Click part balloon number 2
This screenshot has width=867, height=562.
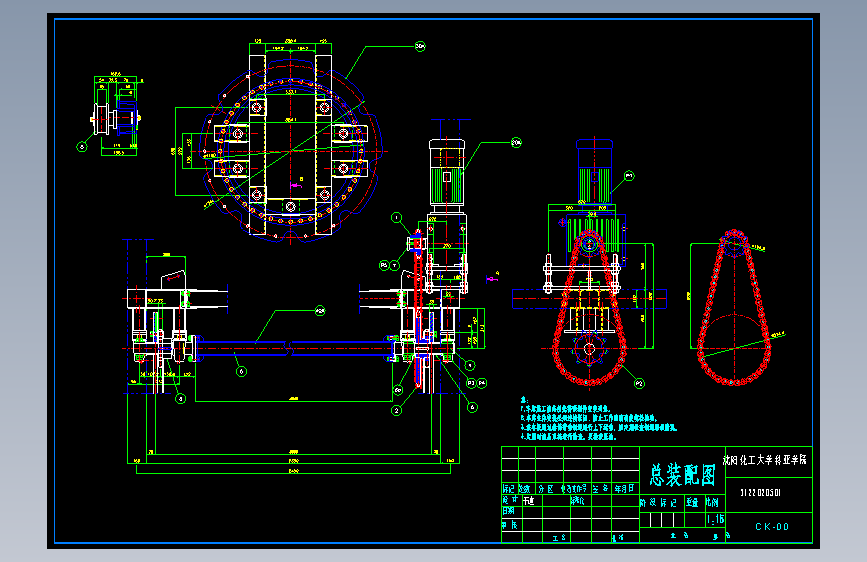click(396, 410)
